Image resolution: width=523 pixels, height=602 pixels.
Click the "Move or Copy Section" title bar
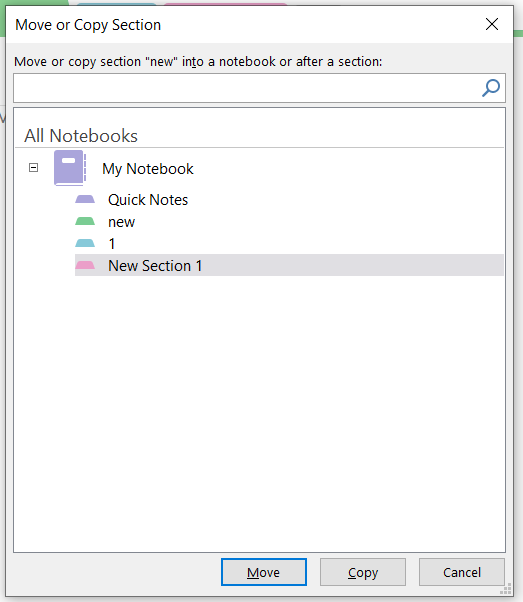(246, 25)
